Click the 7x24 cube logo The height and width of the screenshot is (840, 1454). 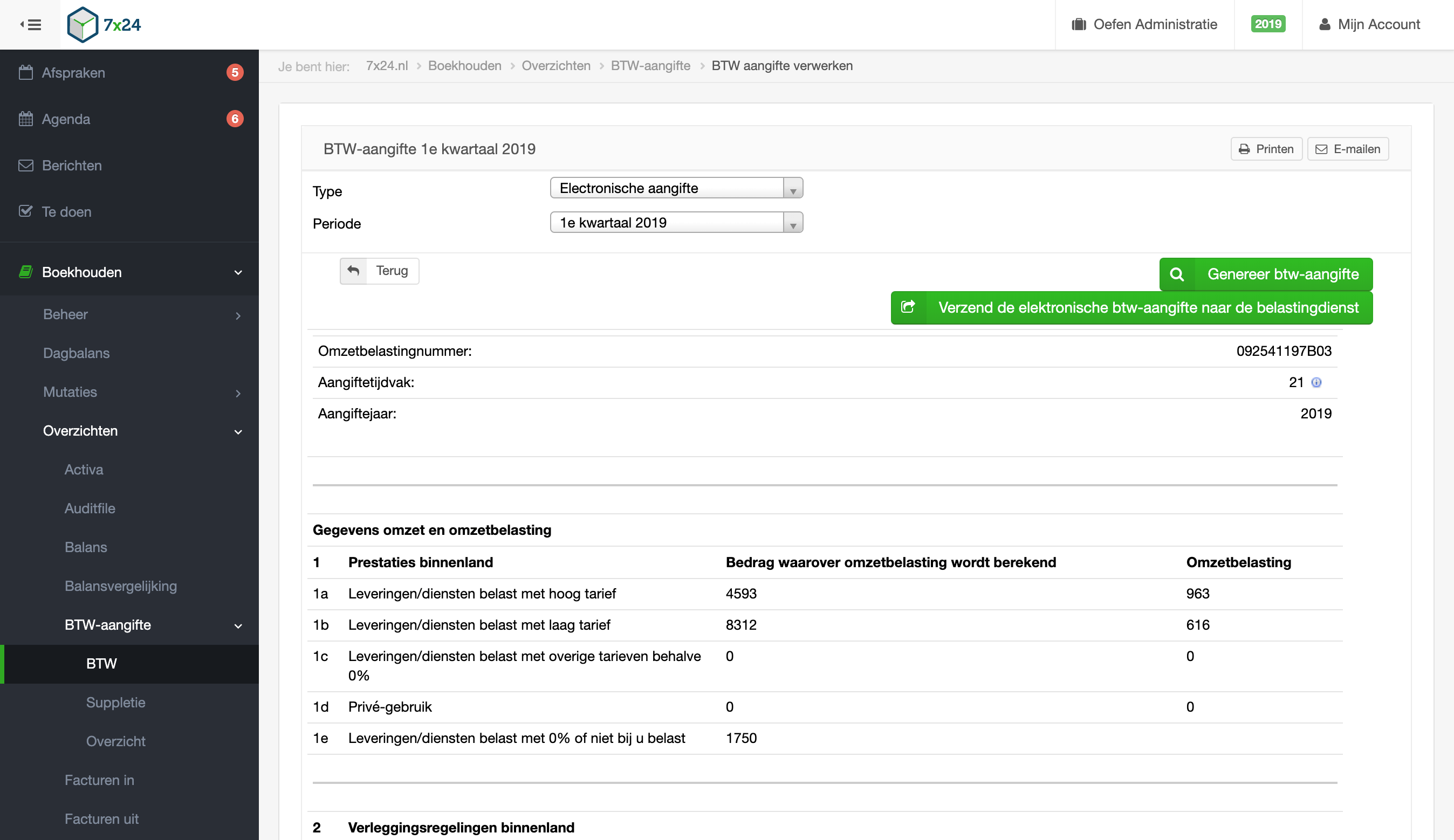(83, 25)
